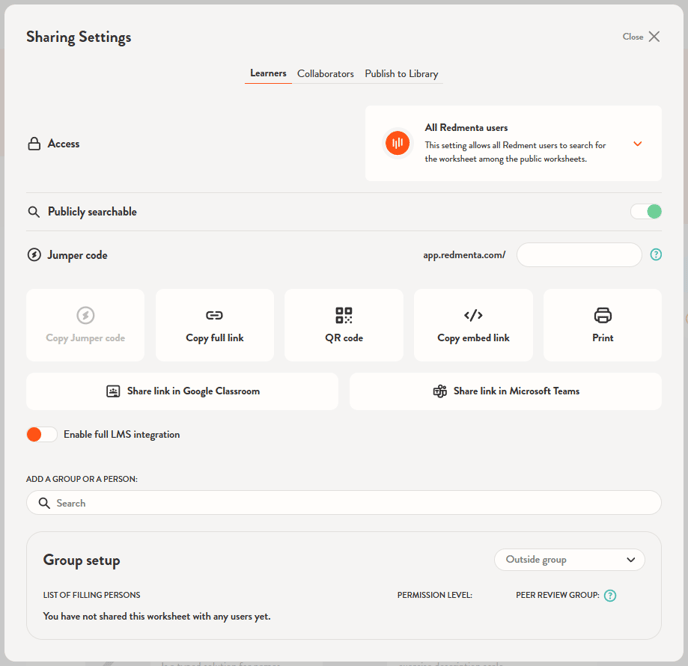Enable full LMS integration toggle
This screenshot has width=688, height=666.
coord(42,434)
